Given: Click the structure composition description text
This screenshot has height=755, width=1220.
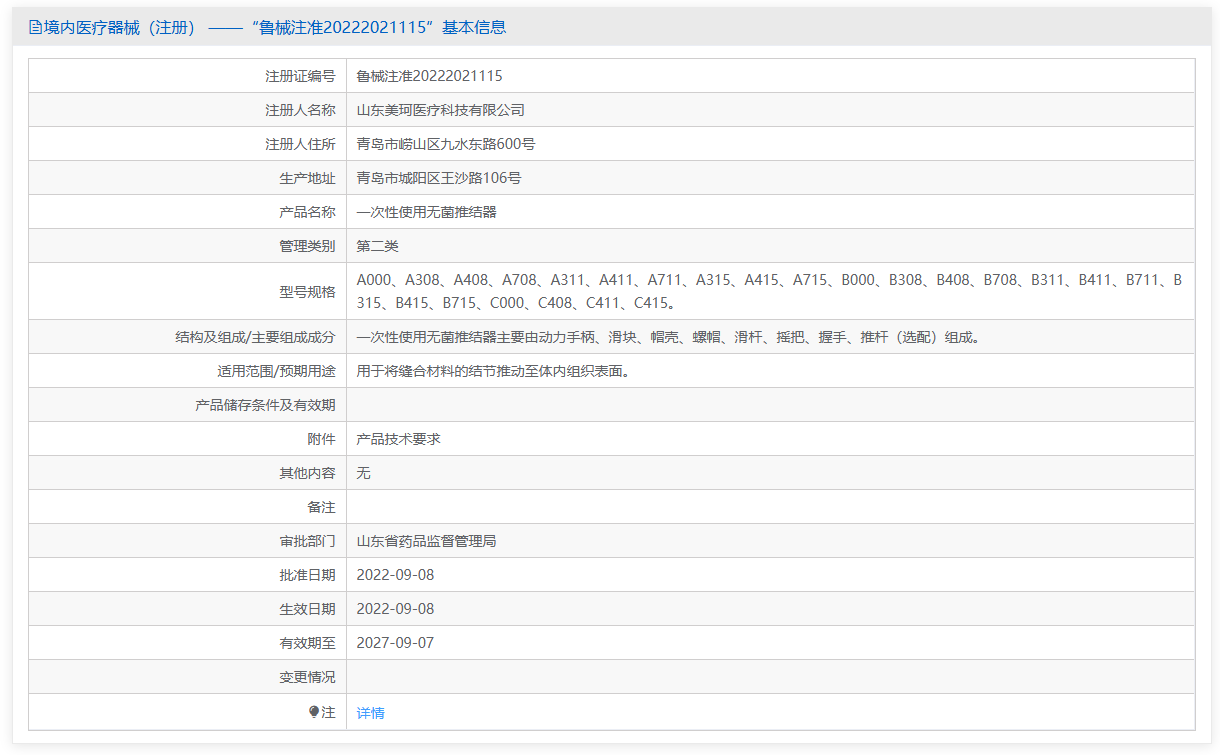Looking at the screenshot, I should click(668, 337).
